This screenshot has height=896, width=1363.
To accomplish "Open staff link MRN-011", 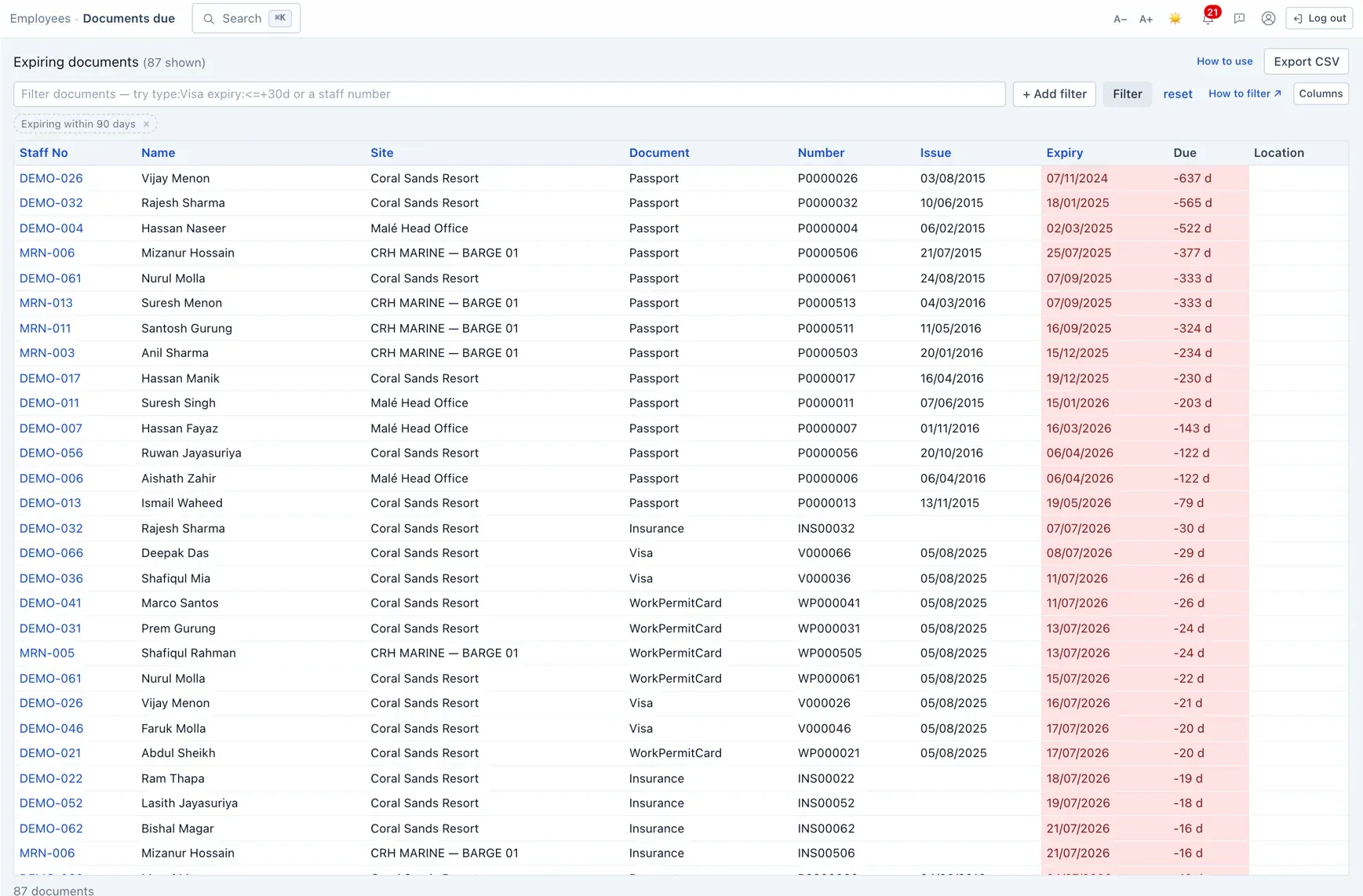I will coord(45,328).
